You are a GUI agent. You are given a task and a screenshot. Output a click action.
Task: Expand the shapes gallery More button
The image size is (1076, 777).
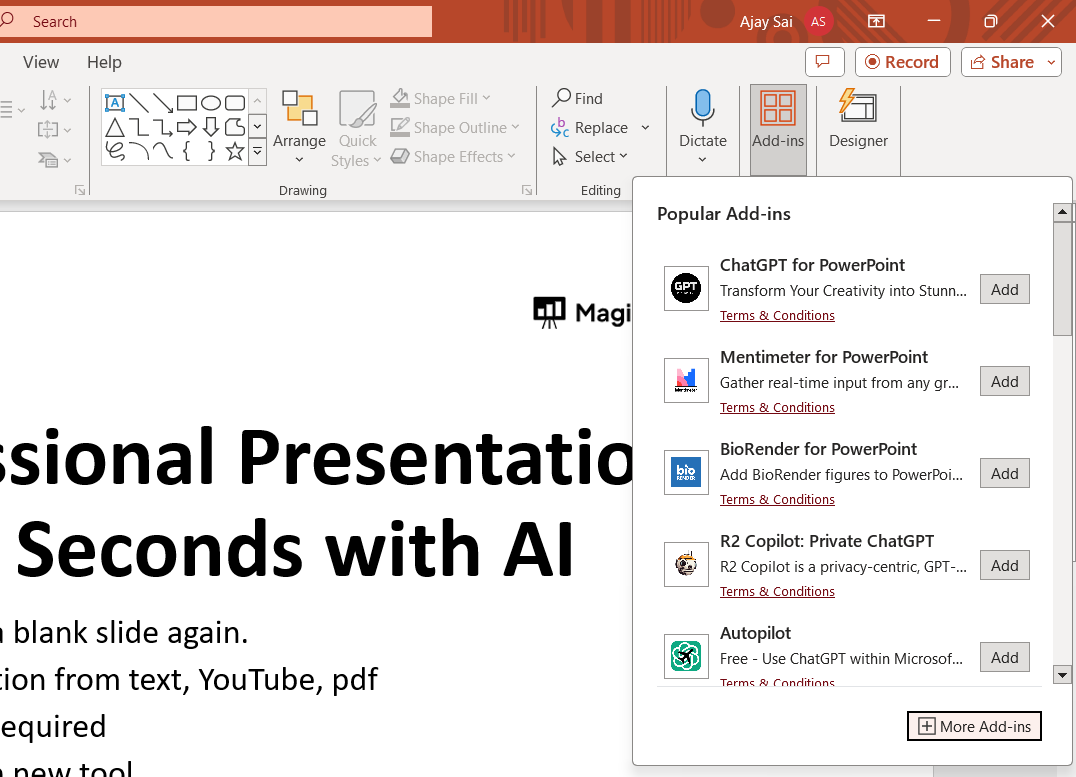pyautogui.click(x=257, y=151)
